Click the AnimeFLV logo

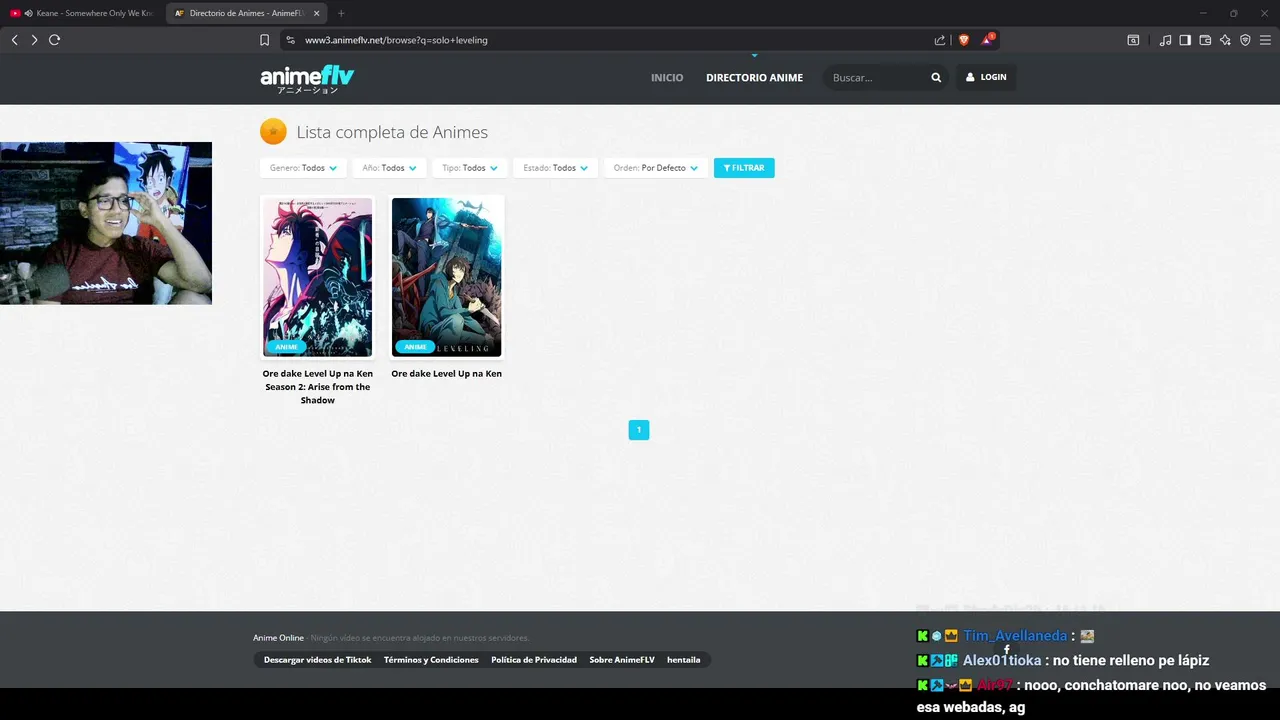[x=307, y=78]
